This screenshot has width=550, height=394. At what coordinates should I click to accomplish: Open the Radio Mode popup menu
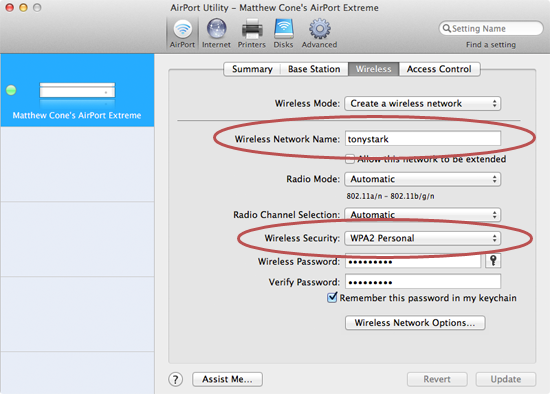pos(423,179)
